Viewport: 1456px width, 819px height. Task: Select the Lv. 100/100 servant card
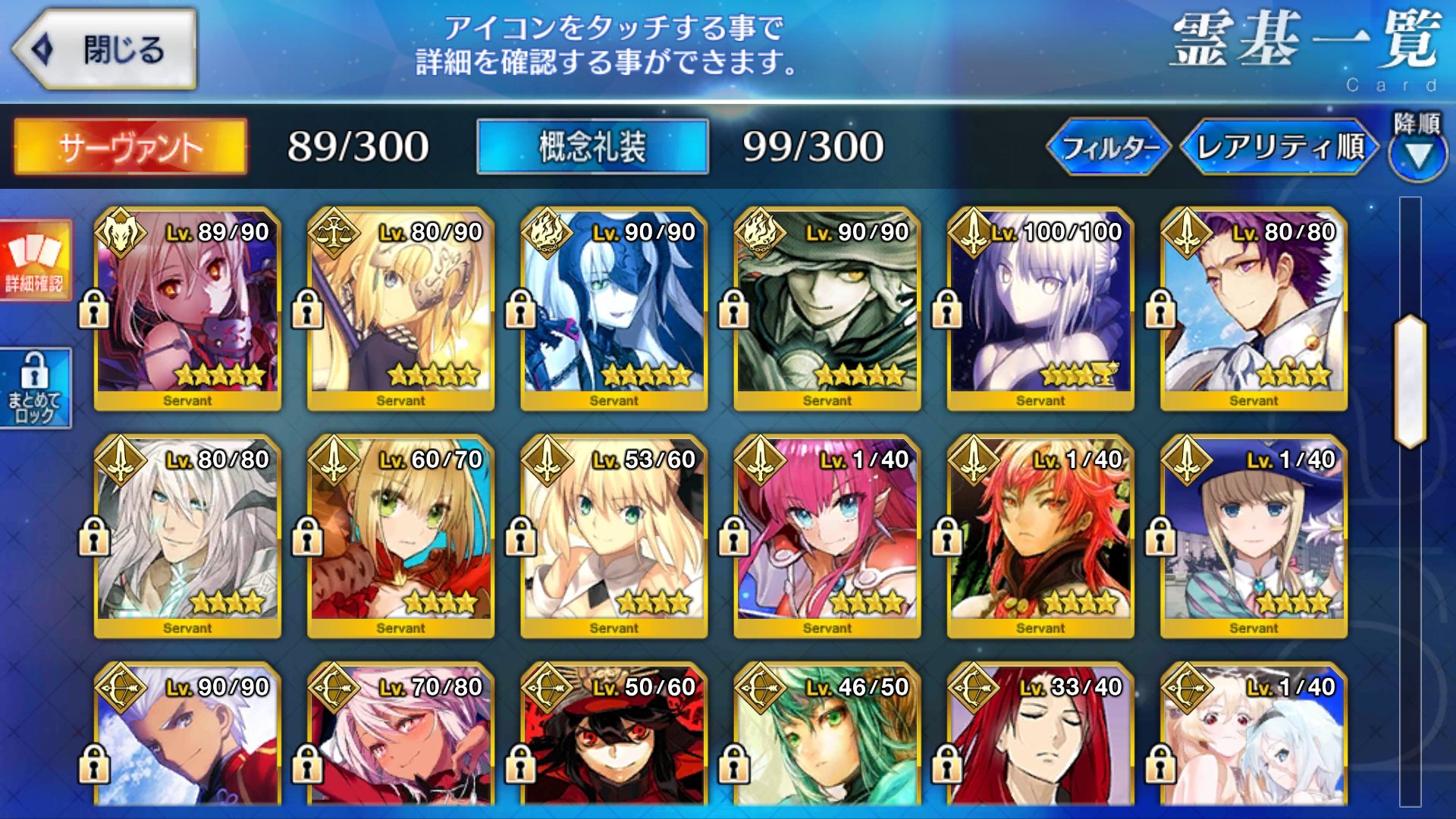[1040, 309]
